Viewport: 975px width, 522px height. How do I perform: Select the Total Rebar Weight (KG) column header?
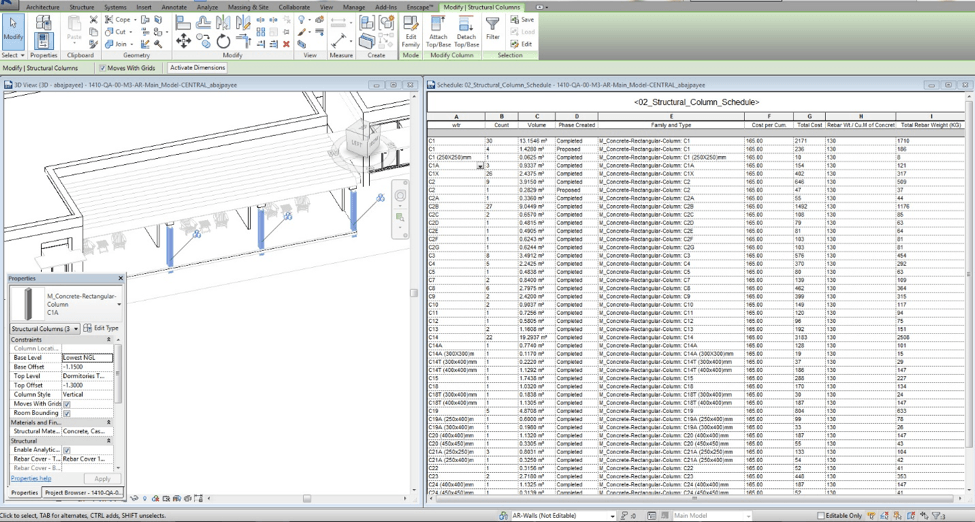coord(931,125)
